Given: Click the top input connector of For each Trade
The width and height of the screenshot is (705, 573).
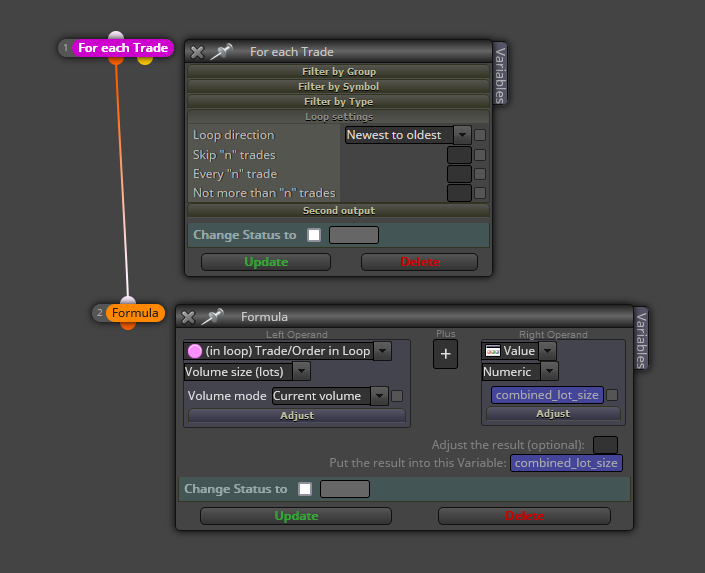Looking at the screenshot, I should pyautogui.click(x=116, y=36).
